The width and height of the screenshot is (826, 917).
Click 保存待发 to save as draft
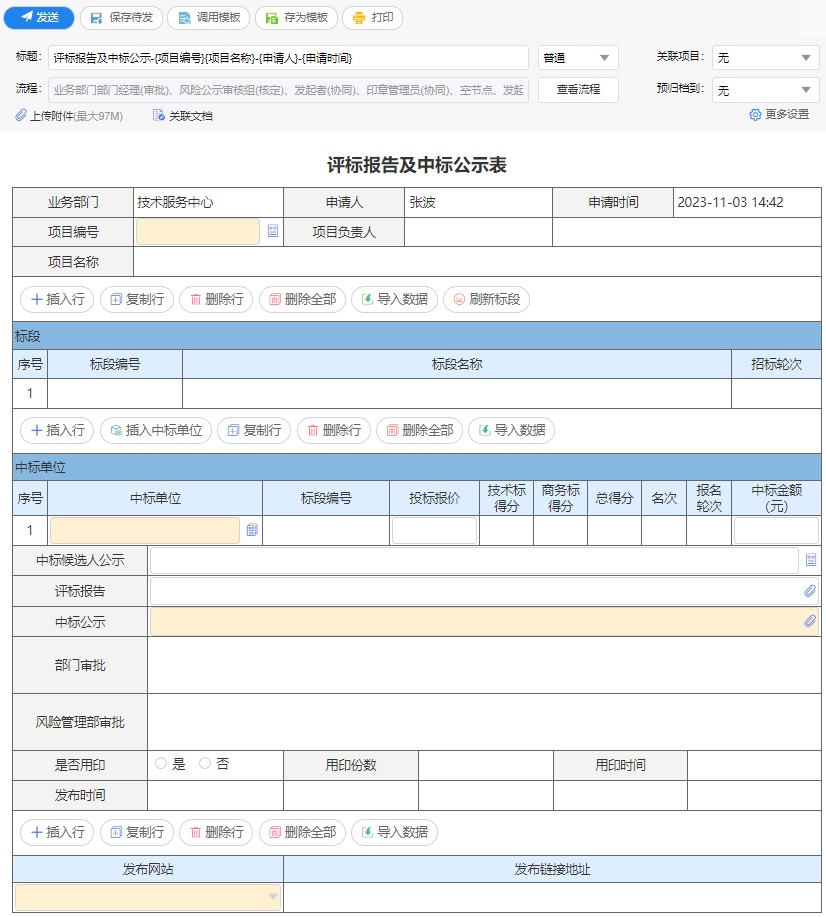121,18
